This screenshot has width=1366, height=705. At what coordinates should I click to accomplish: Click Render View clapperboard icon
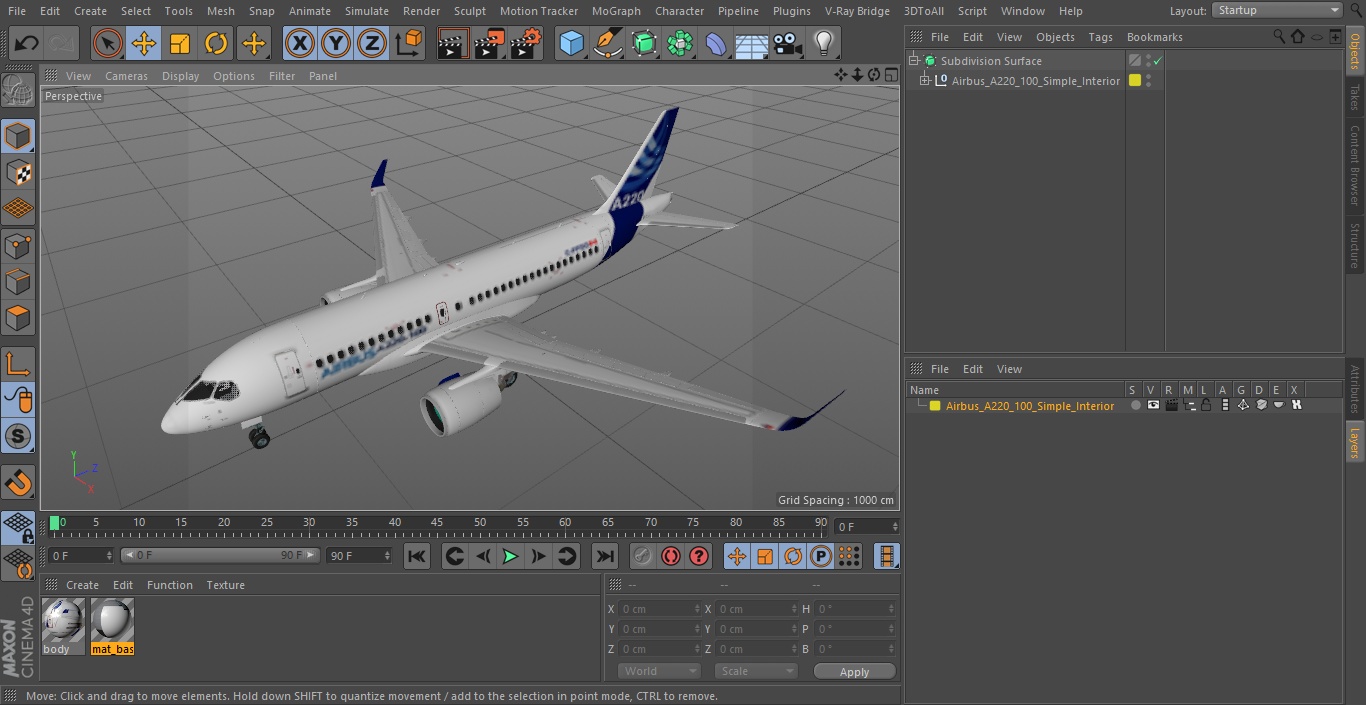tap(453, 43)
